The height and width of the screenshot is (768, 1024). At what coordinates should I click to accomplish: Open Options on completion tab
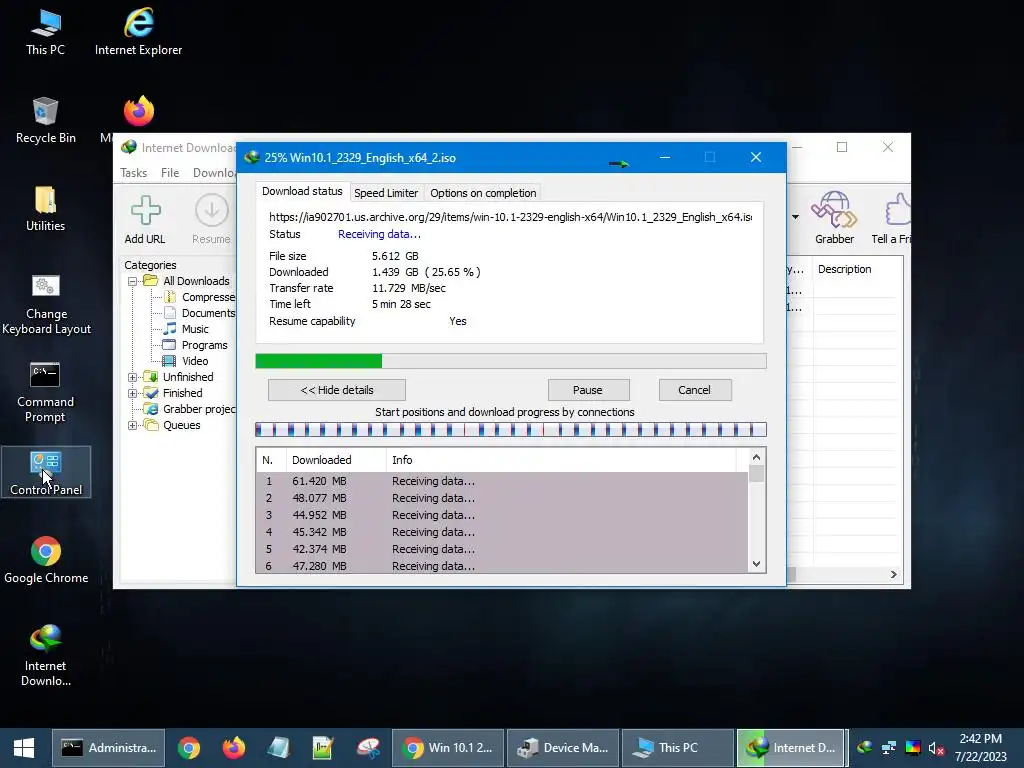(483, 193)
